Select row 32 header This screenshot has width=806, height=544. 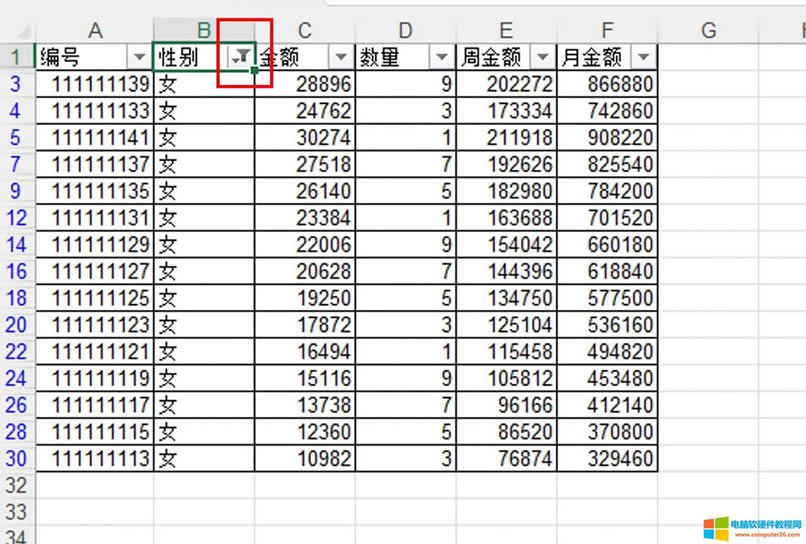pyautogui.click(x=16, y=485)
